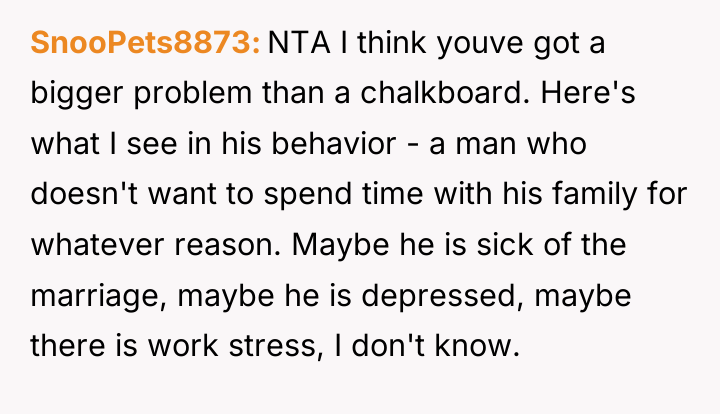Click the word NTA after the username
The height and width of the screenshot is (414, 720).
click(298, 43)
